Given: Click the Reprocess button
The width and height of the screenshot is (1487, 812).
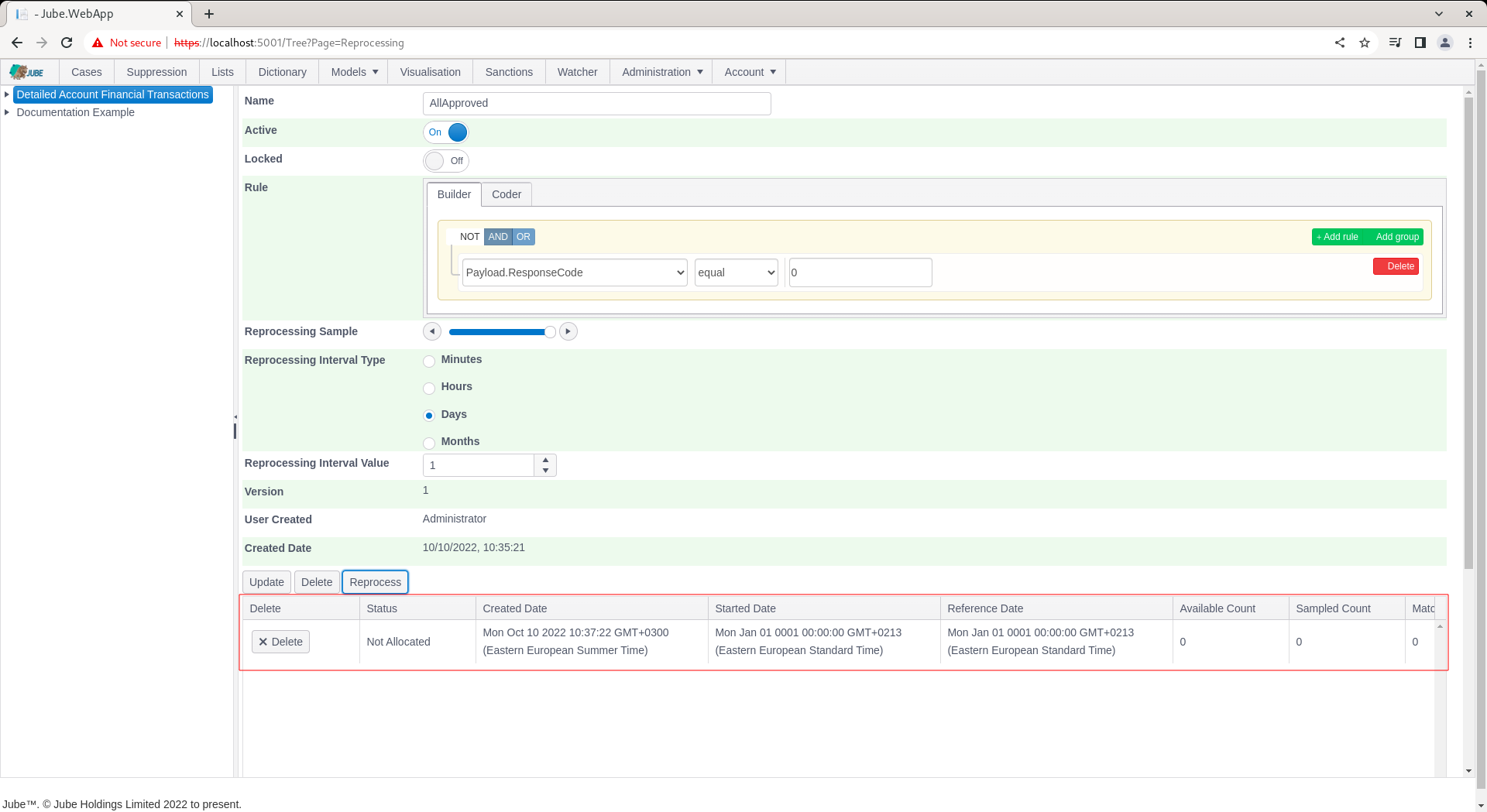Looking at the screenshot, I should (x=375, y=582).
